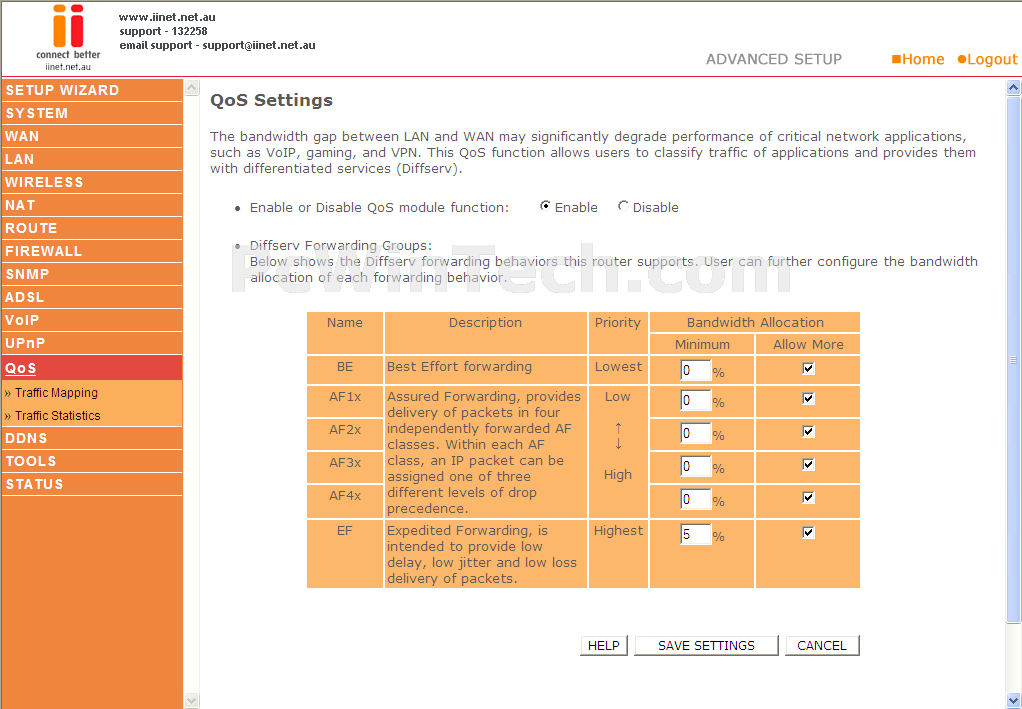Toggle Allow More checkbox for AF2x

pyautogui.click(x=808, y=431)
